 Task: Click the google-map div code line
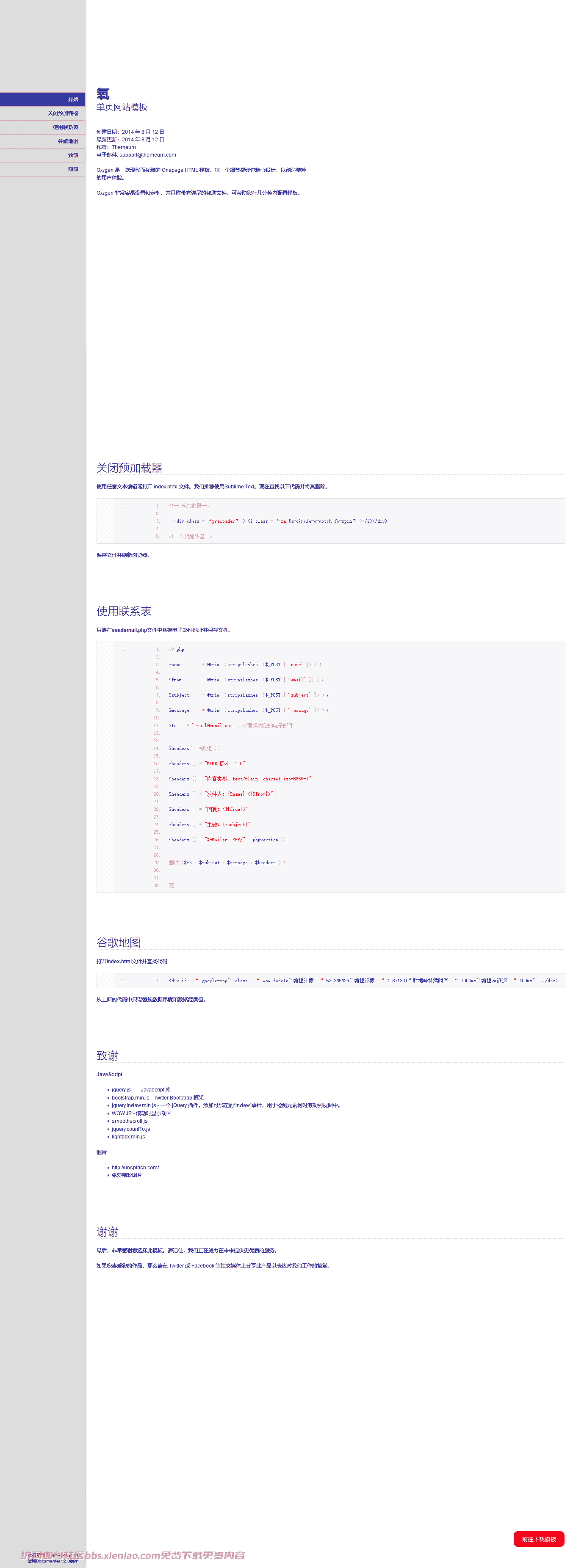363,981
